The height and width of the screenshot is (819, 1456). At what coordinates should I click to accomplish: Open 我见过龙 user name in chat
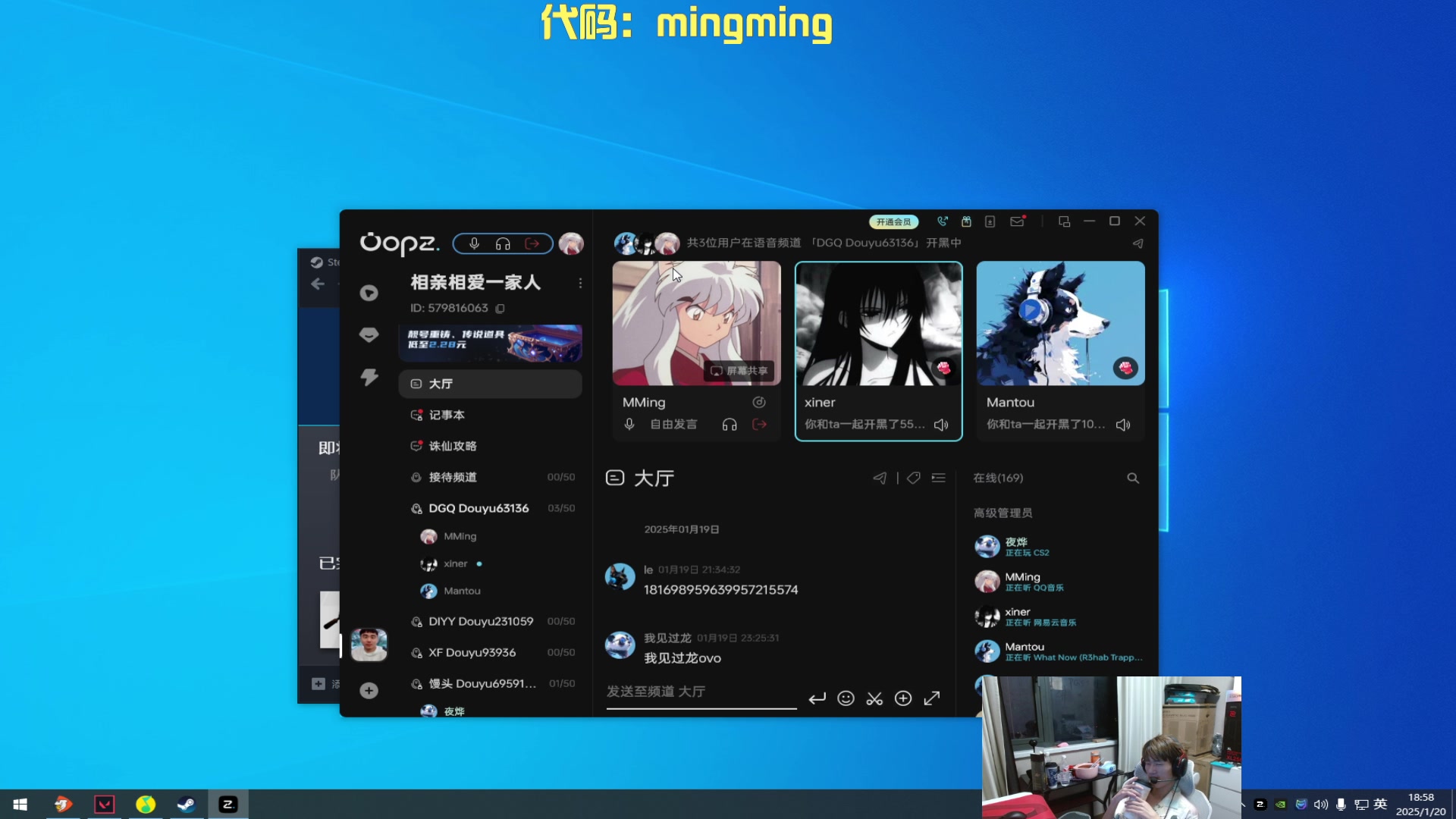pyautogui.click(x=667, y=638)
